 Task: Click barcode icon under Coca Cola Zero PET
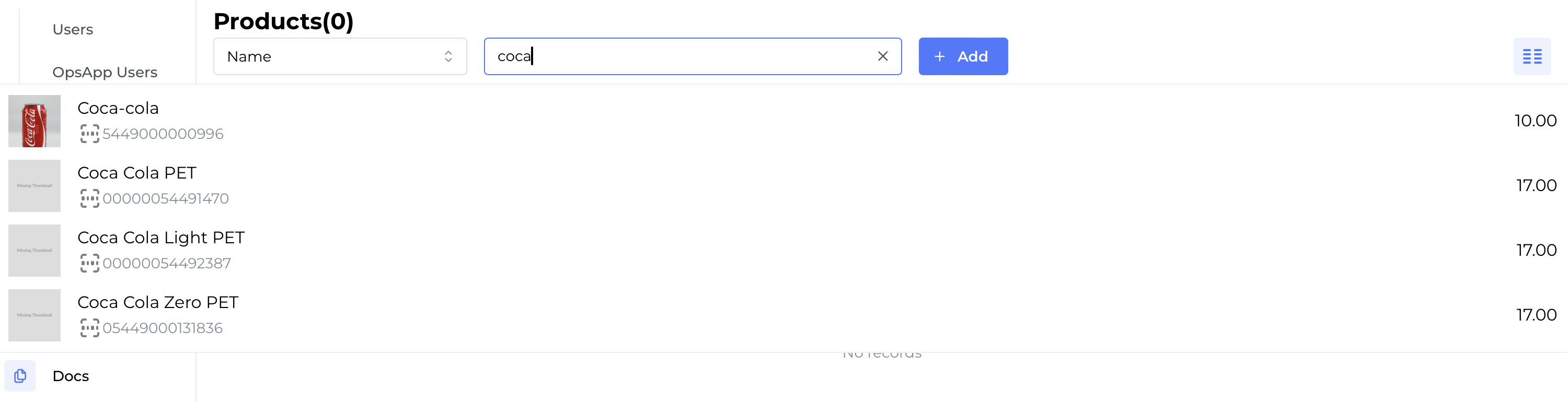89,328
